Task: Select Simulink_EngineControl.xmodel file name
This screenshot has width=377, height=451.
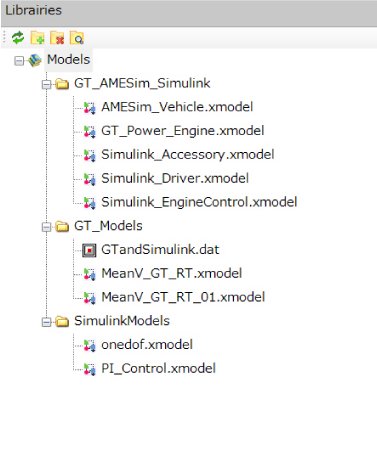Action: tap(199, 202)
